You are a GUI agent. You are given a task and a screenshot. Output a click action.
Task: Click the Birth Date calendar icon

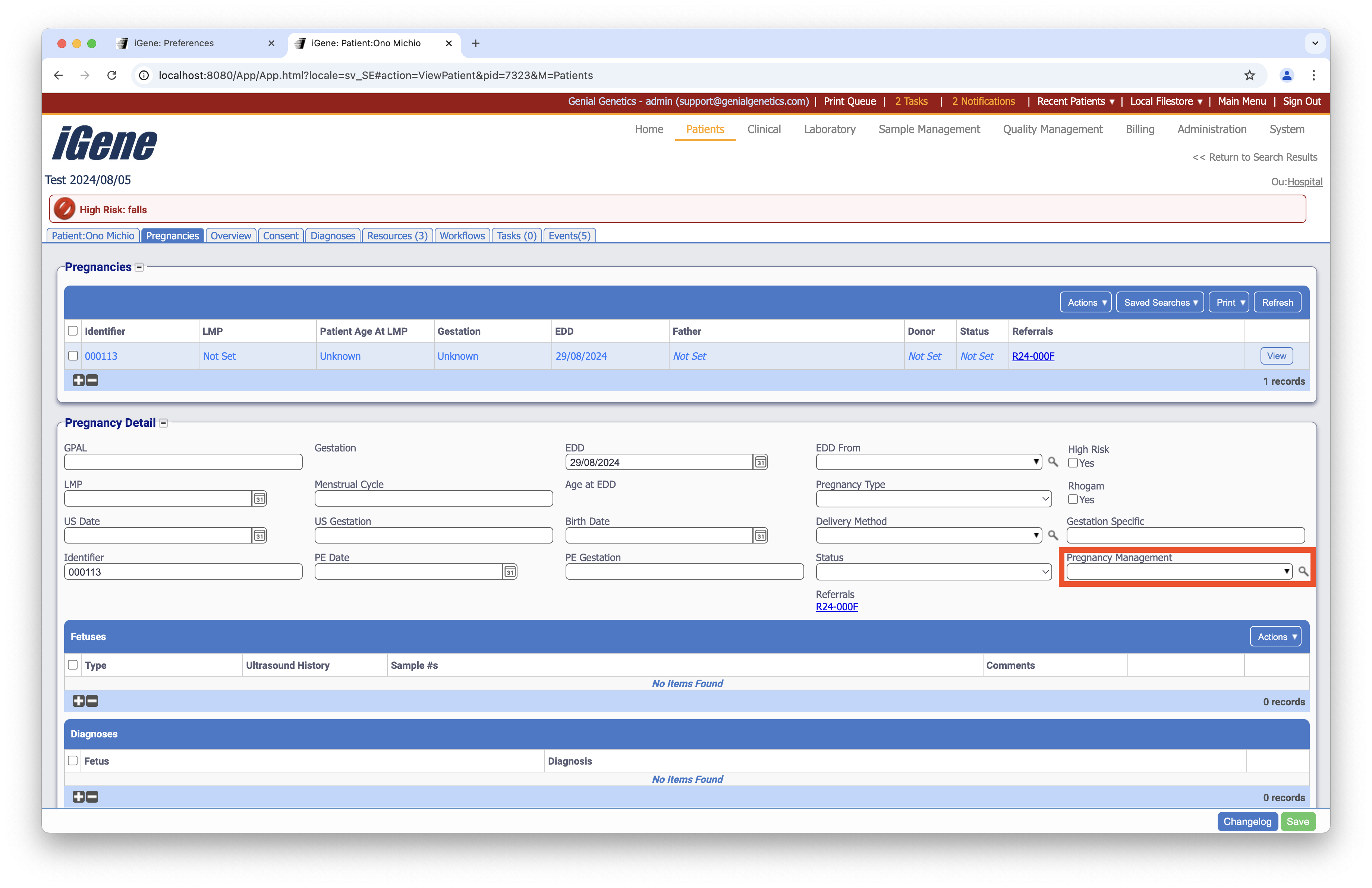pos(760,535)
